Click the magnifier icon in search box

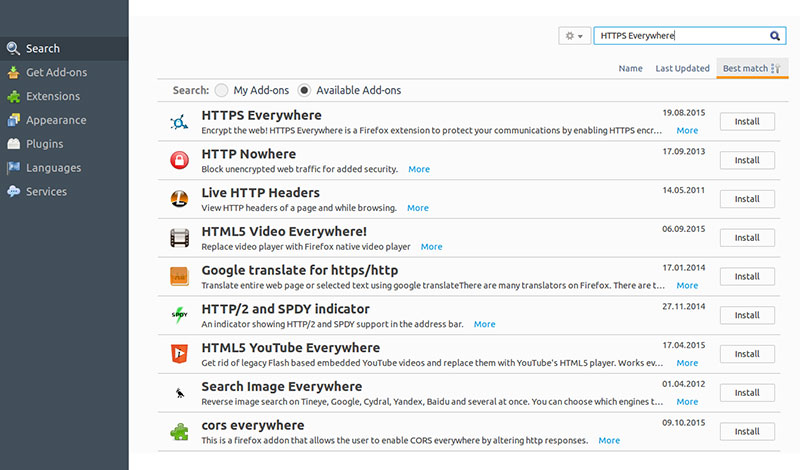click(774, 36)
